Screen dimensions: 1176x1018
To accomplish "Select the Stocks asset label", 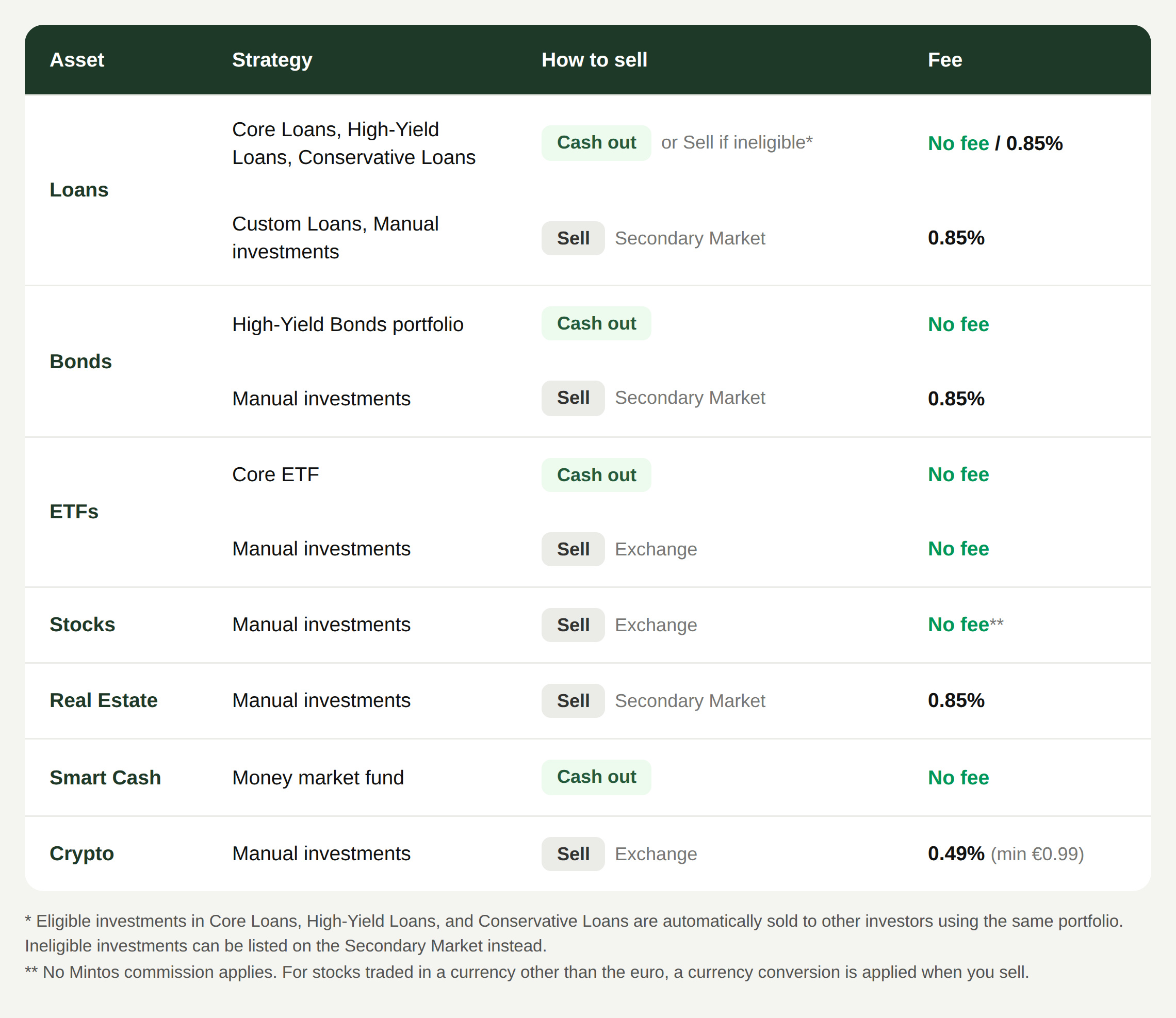I will pyautogui.click(x=83, y=625).
